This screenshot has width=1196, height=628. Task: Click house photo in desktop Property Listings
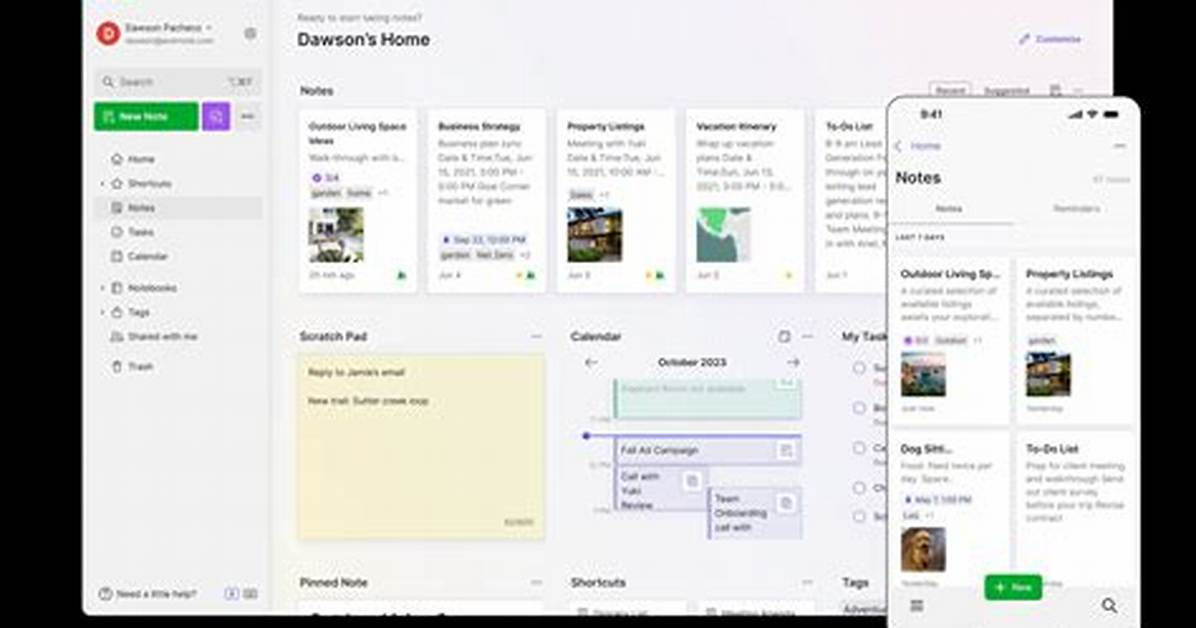point(594,235)
